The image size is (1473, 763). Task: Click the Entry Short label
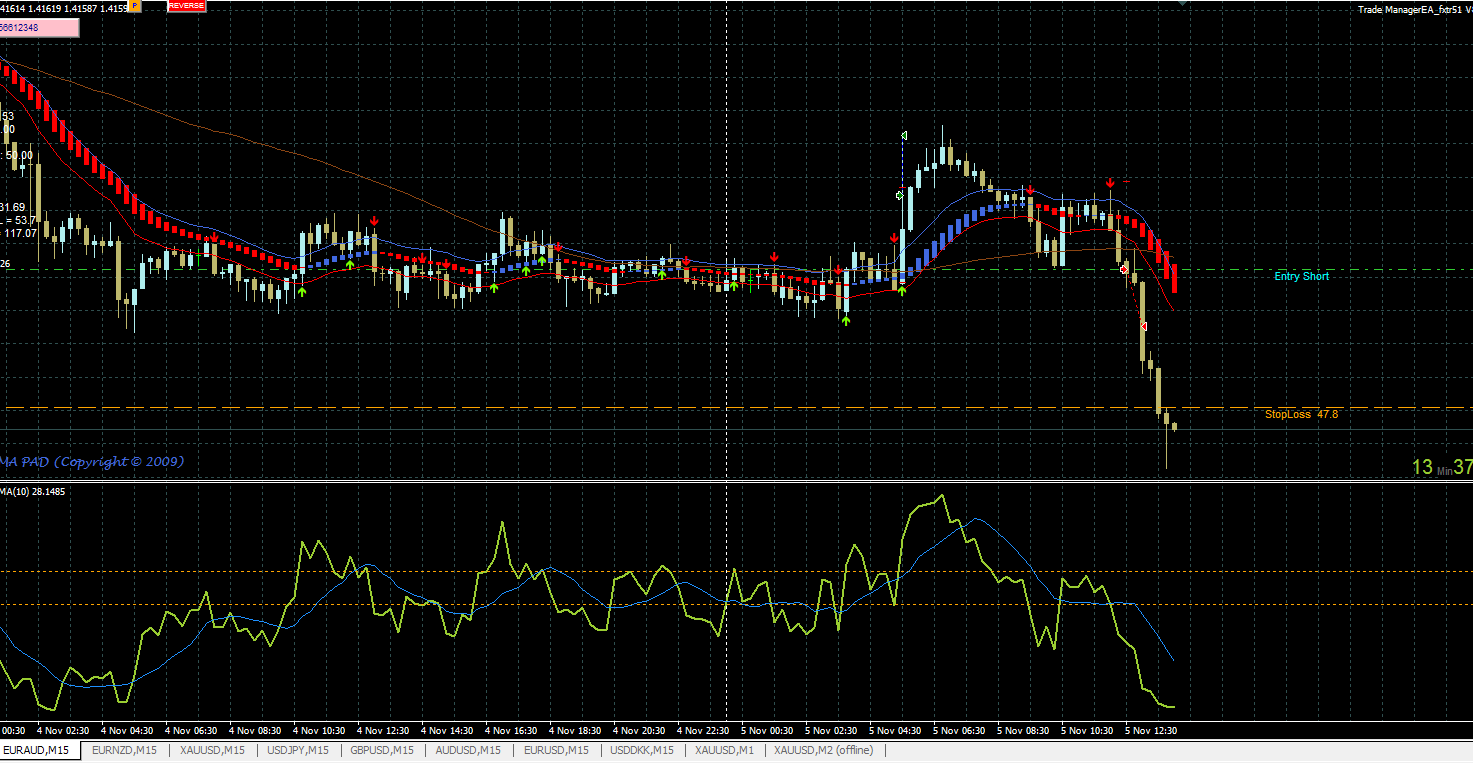click(x=1302, y=276)
